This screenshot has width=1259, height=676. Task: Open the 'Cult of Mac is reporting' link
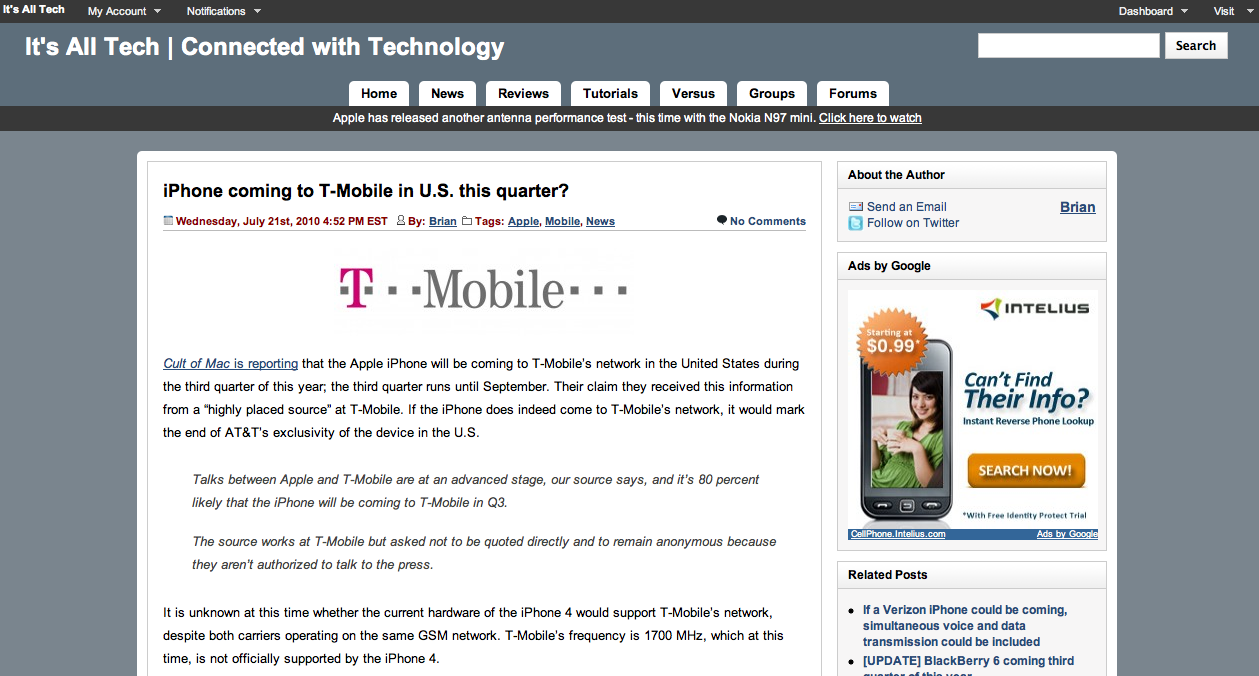click(x=231, y=363)
